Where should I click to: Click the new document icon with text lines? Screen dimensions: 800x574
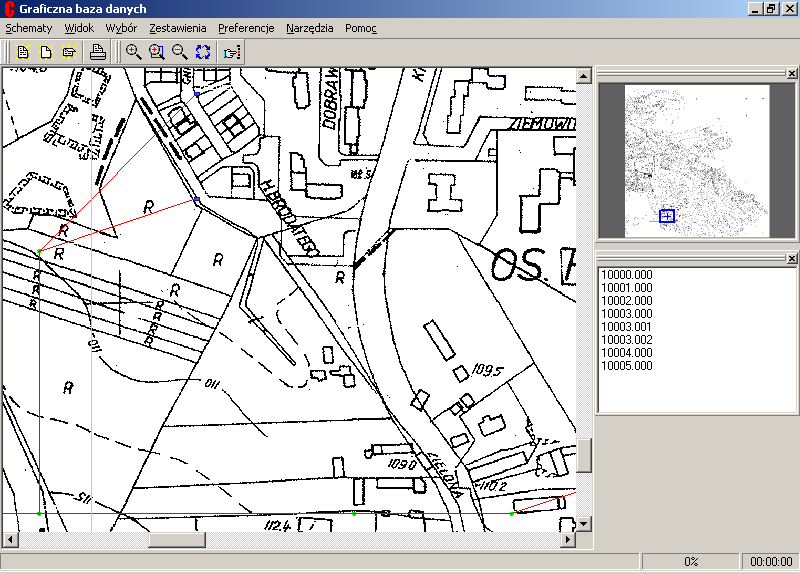[x=23, y=52]
